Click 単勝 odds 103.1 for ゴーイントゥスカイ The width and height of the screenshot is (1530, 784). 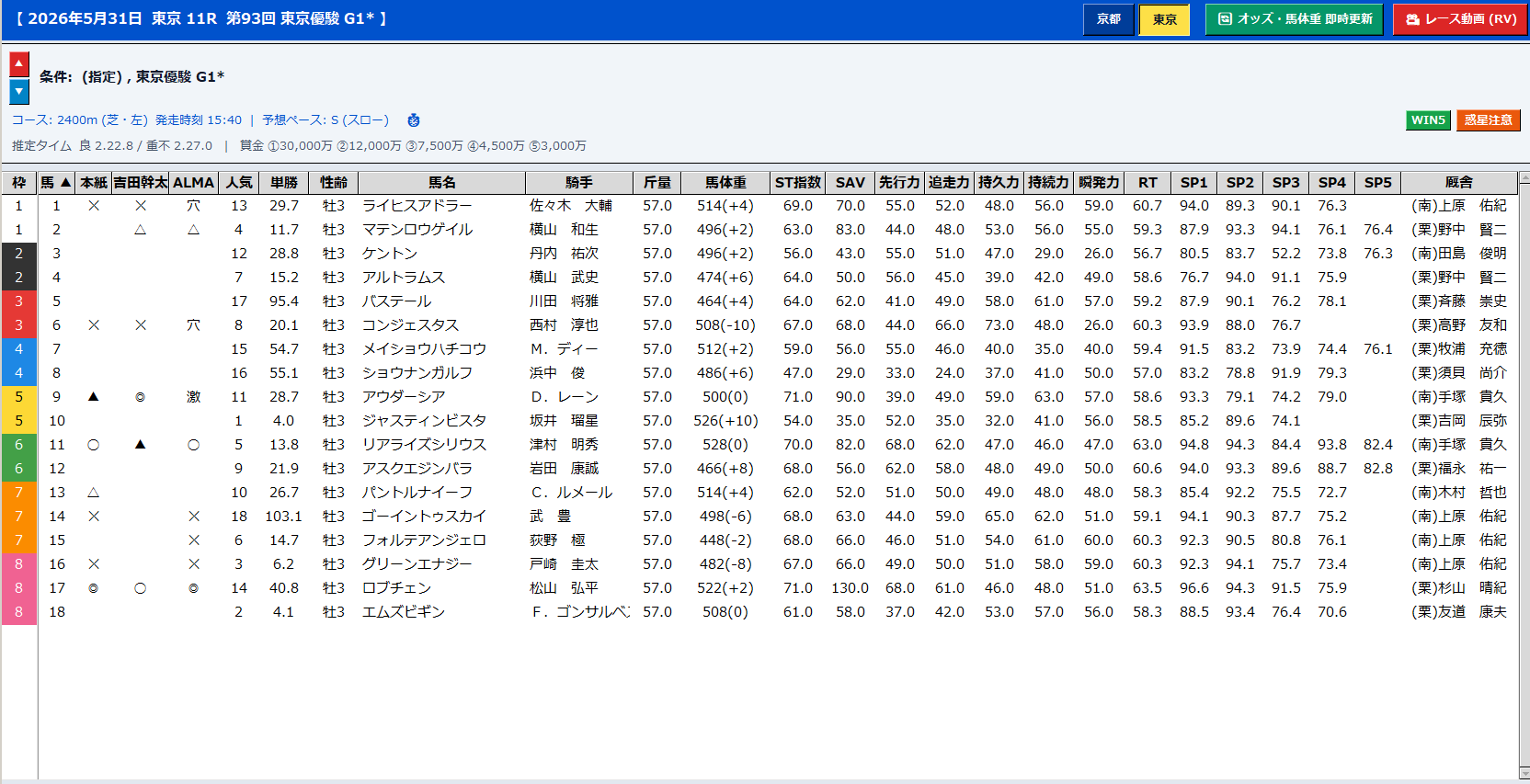(x=284, y=517)
